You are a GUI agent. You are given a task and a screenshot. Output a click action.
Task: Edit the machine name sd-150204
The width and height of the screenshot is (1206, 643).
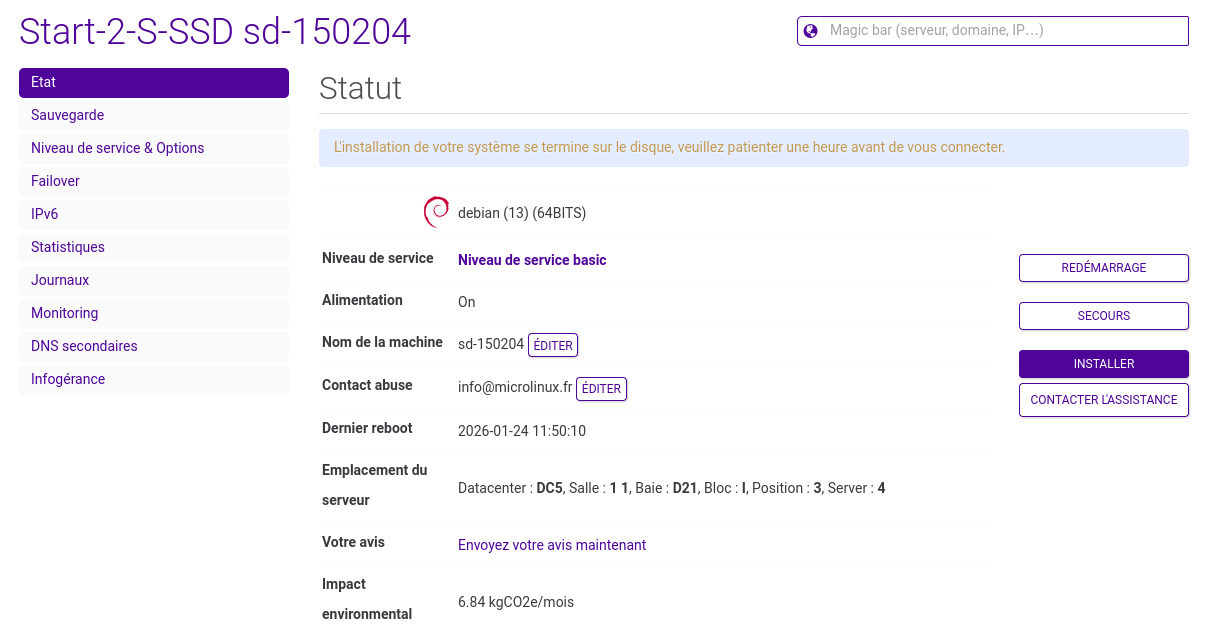553,345
